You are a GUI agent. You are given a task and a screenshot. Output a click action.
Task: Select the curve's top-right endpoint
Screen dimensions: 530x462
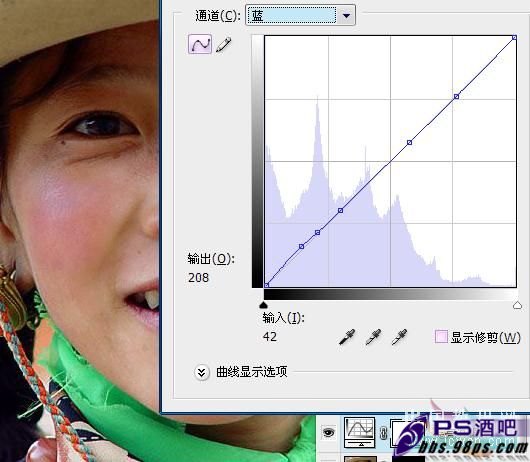[x=514, y=38]
